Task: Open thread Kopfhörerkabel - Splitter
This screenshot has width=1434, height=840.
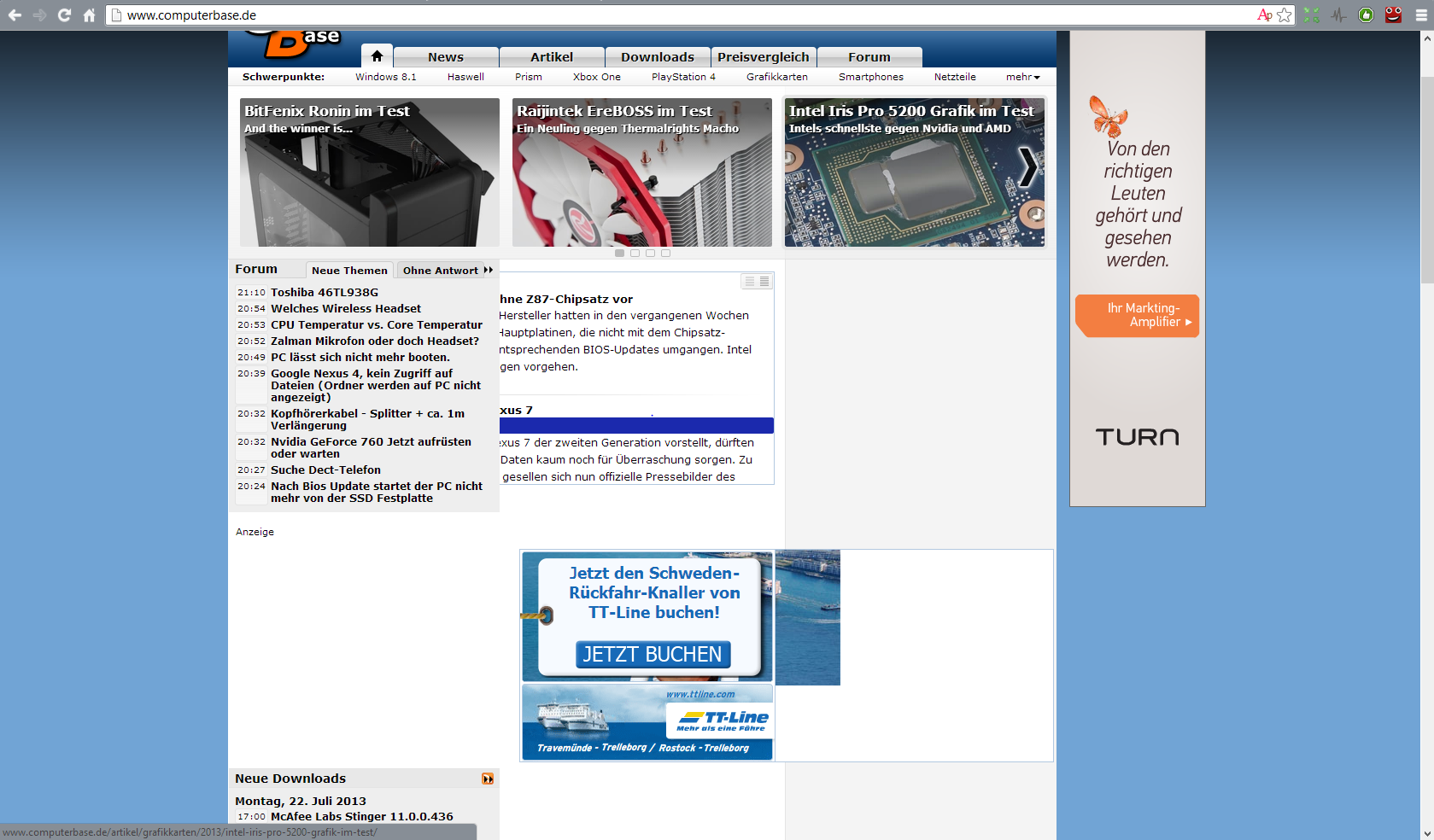Action: pyautogui.click(x=368, y=419)
